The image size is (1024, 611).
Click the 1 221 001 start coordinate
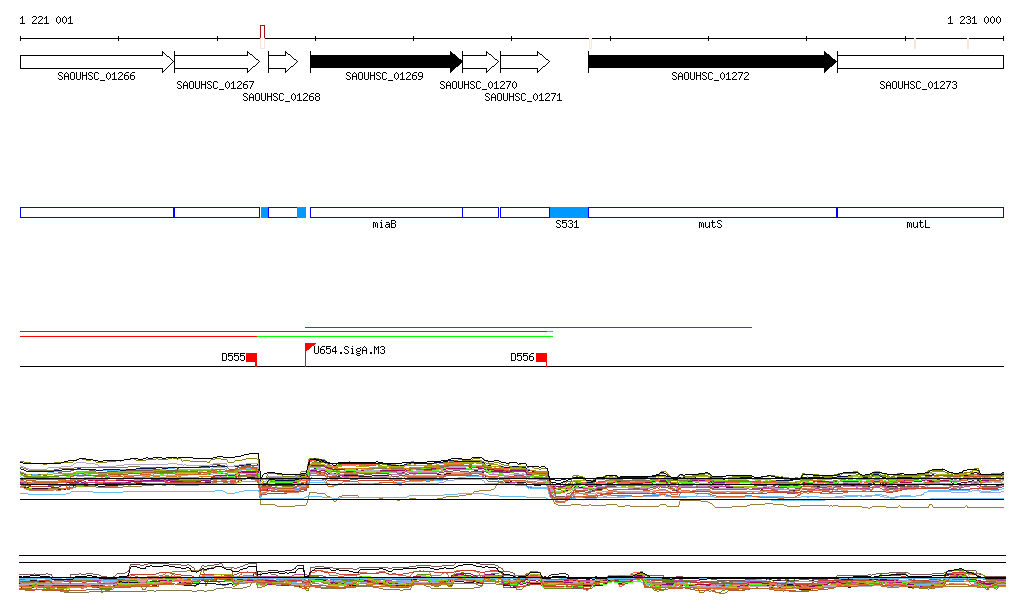[x=46, y=20]
